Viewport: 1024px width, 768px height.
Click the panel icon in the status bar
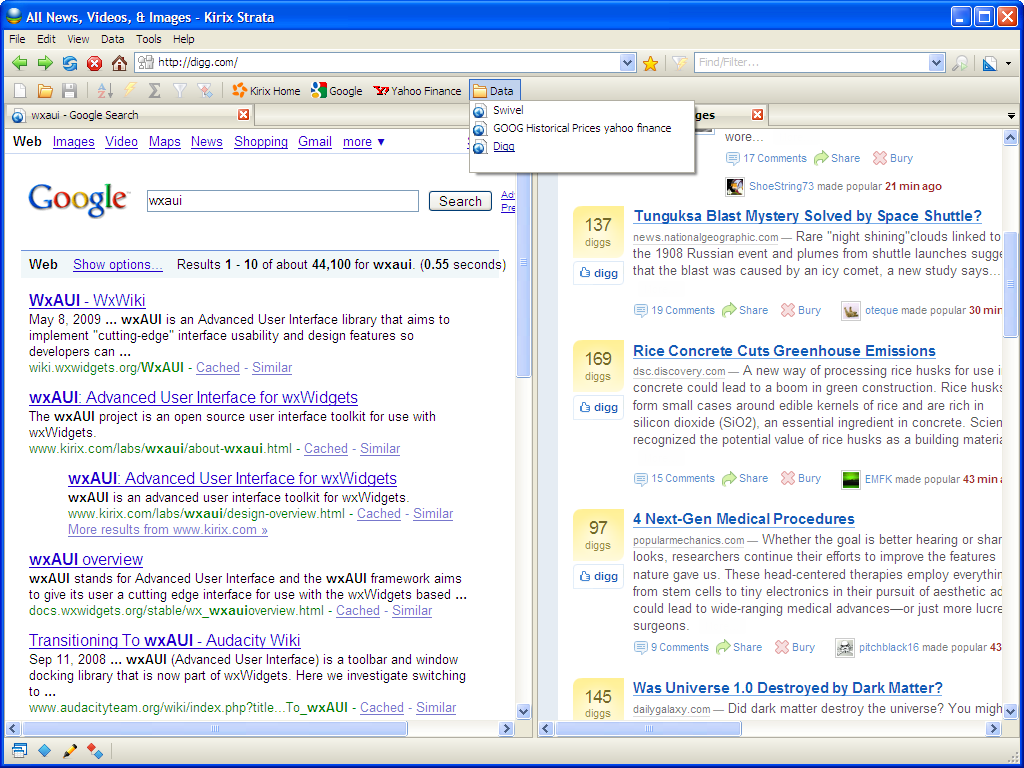20,751
